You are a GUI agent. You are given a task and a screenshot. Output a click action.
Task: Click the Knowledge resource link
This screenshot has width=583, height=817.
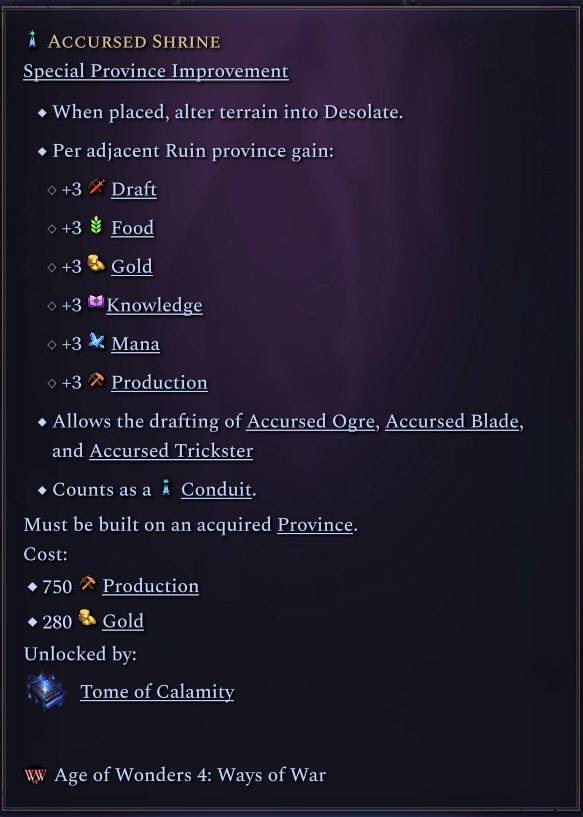(x=154, y=305)
